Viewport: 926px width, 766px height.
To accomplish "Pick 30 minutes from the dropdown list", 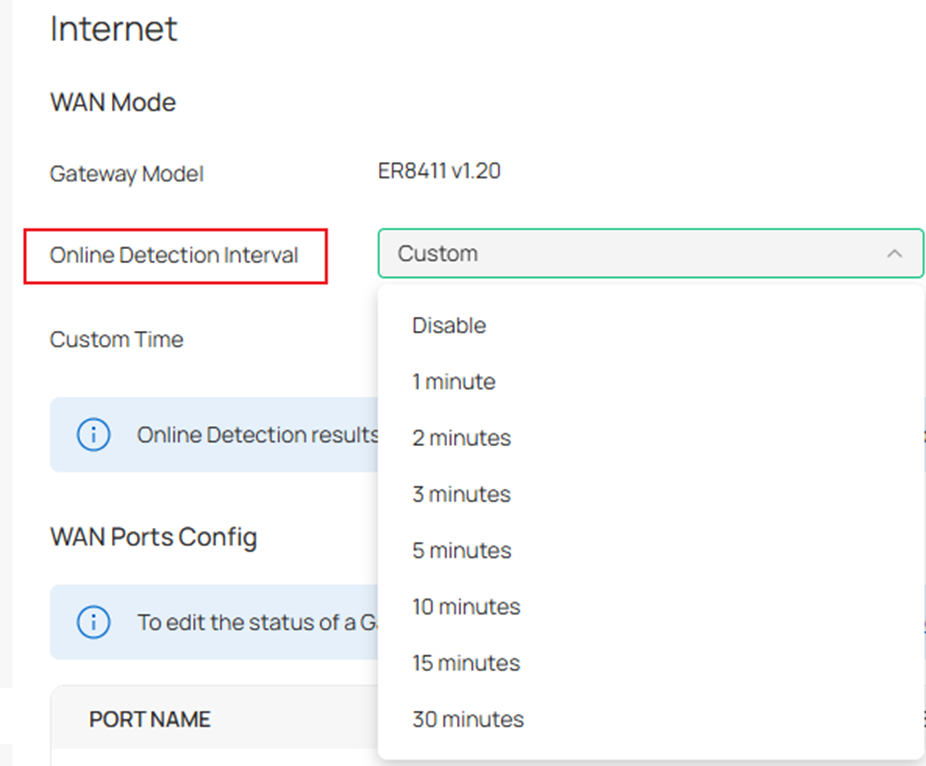I will pyautogui.click(x=467, y=718).
